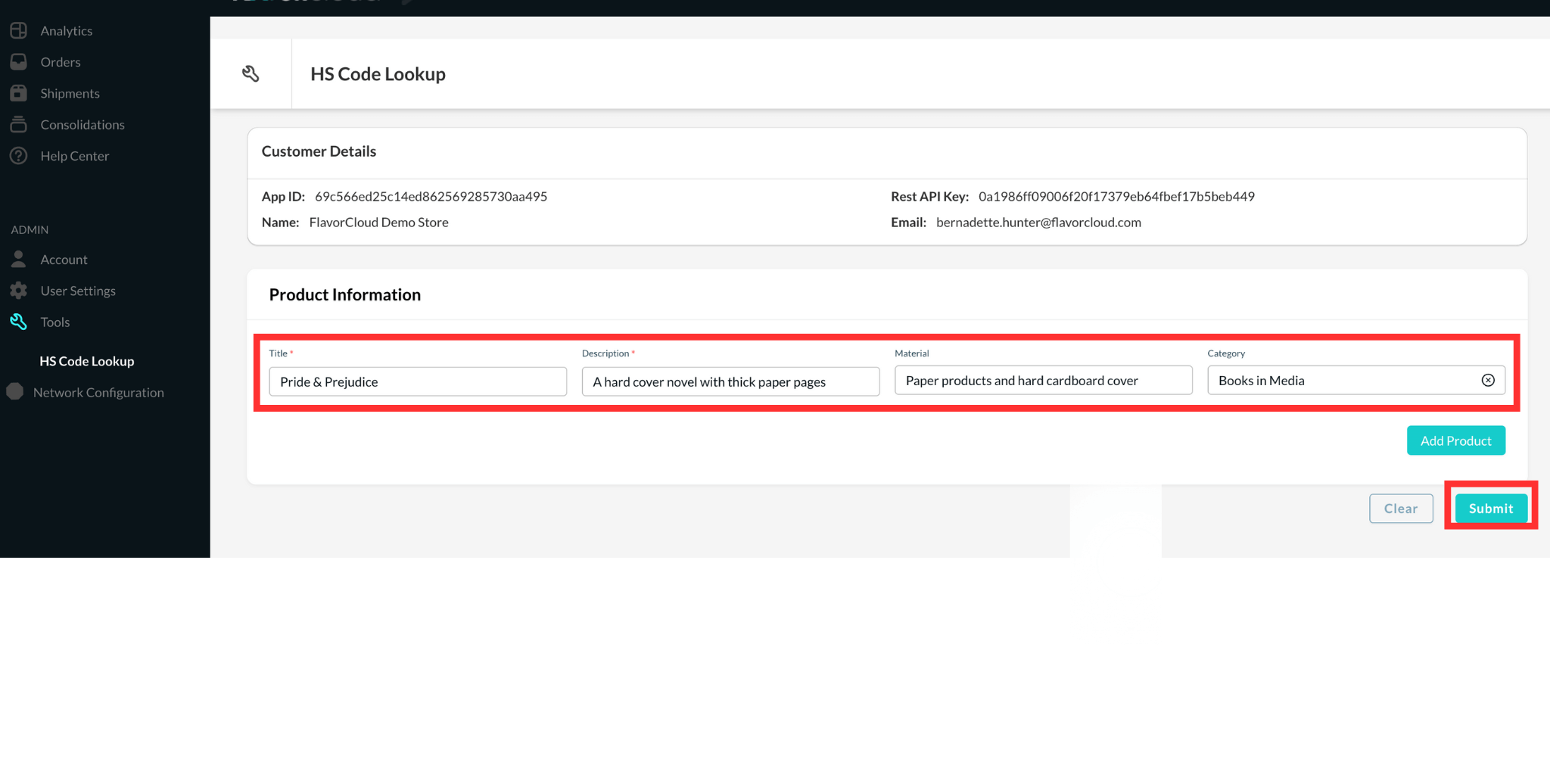Open Network Configuration

pos(98,392)
